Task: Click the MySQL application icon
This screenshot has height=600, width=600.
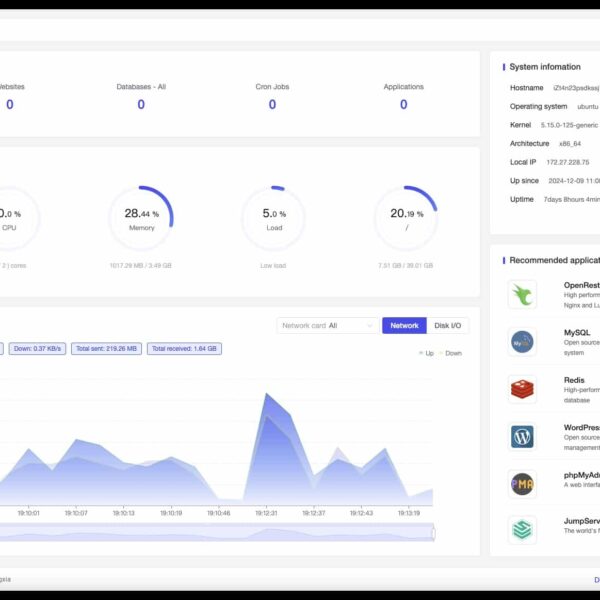Action: pos(522,341)
